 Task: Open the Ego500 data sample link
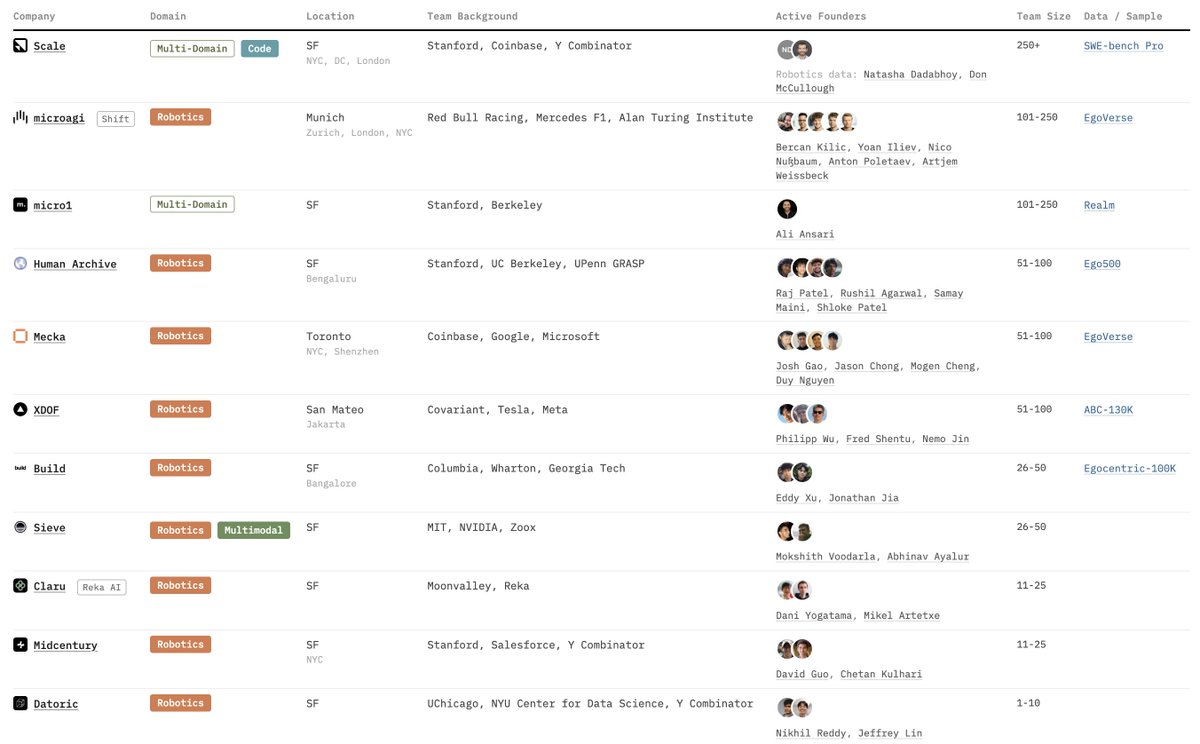pos(1102,264)
